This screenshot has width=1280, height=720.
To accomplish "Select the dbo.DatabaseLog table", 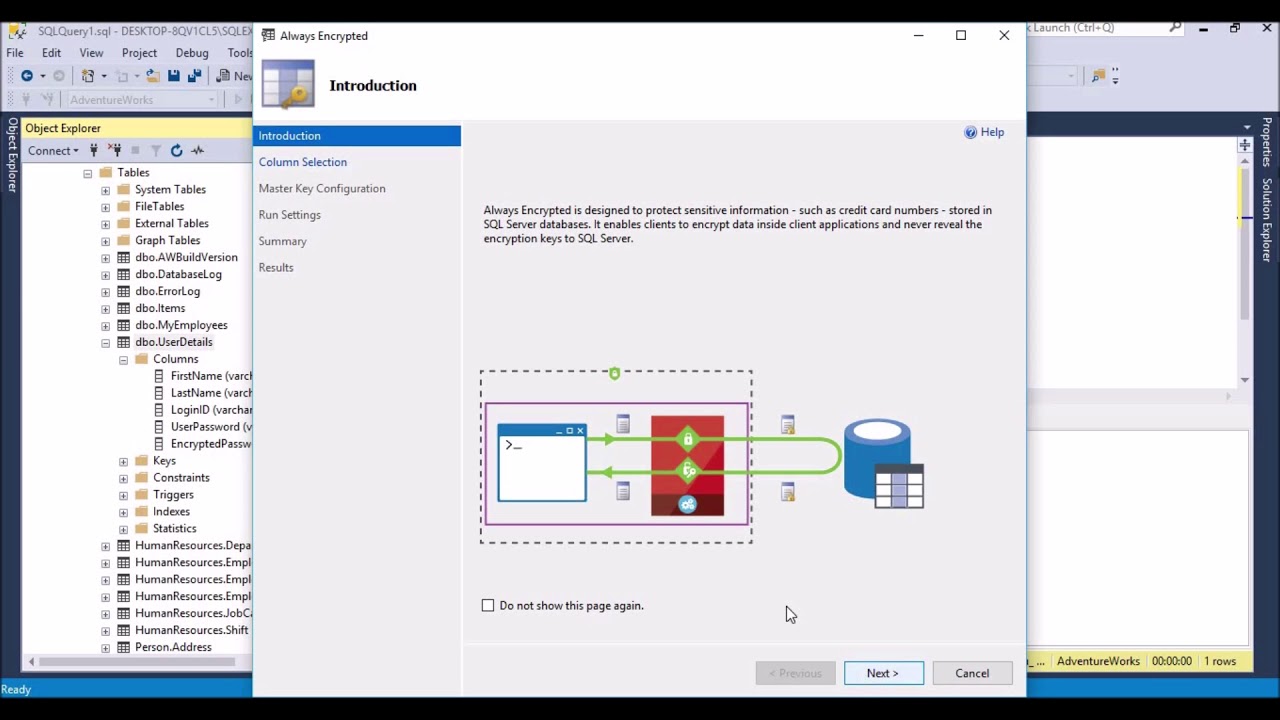I will point(178,274).
